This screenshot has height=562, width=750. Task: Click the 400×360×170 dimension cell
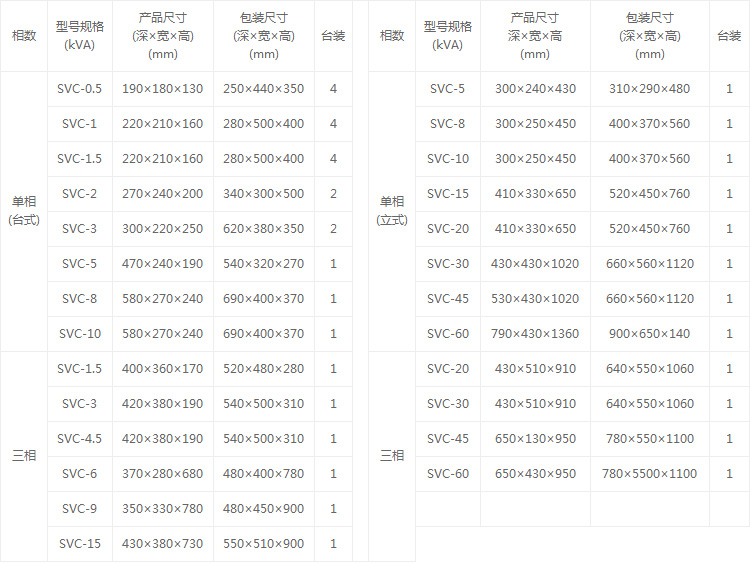click(162, 369)
